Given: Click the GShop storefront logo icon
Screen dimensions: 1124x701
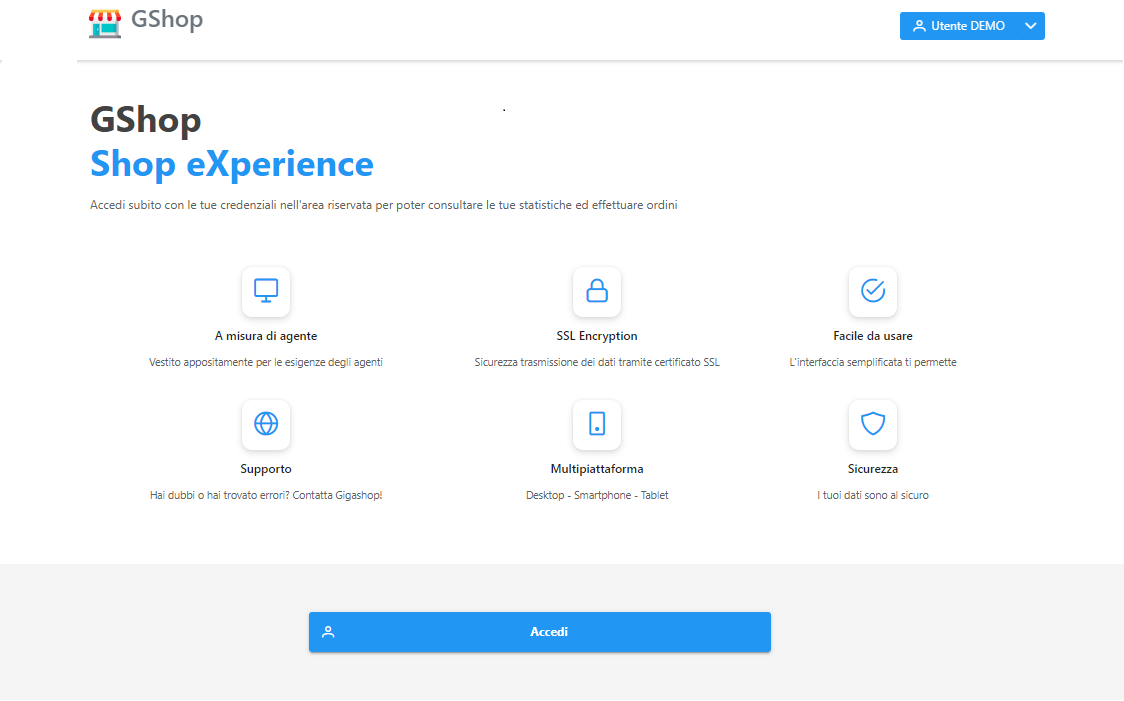Looking at the screenshot, I should pyautogui.click(x=105, y=22).
